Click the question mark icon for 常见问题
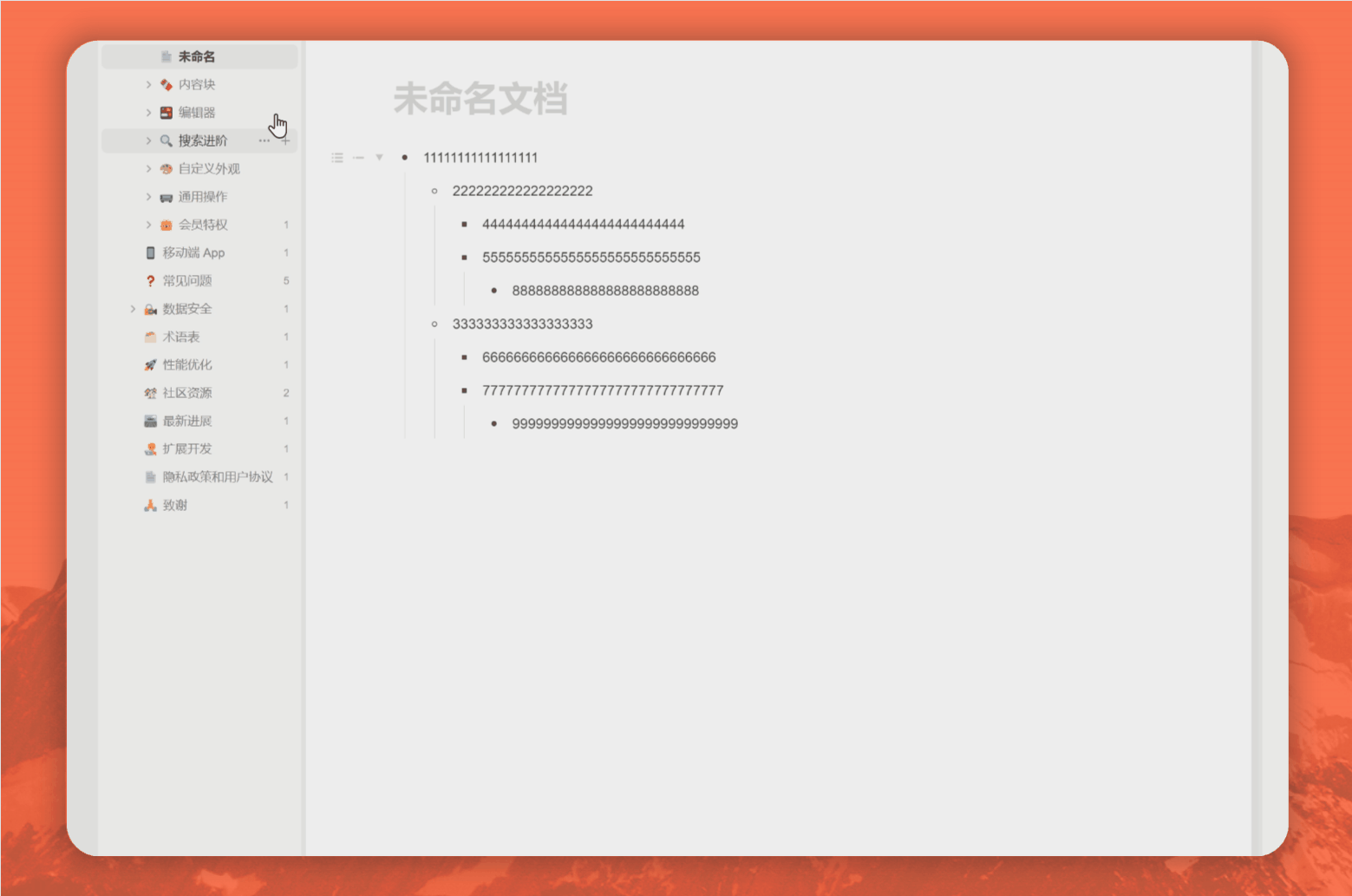The width and height of the screenshot is (1352, 896). tap(150, 280)
